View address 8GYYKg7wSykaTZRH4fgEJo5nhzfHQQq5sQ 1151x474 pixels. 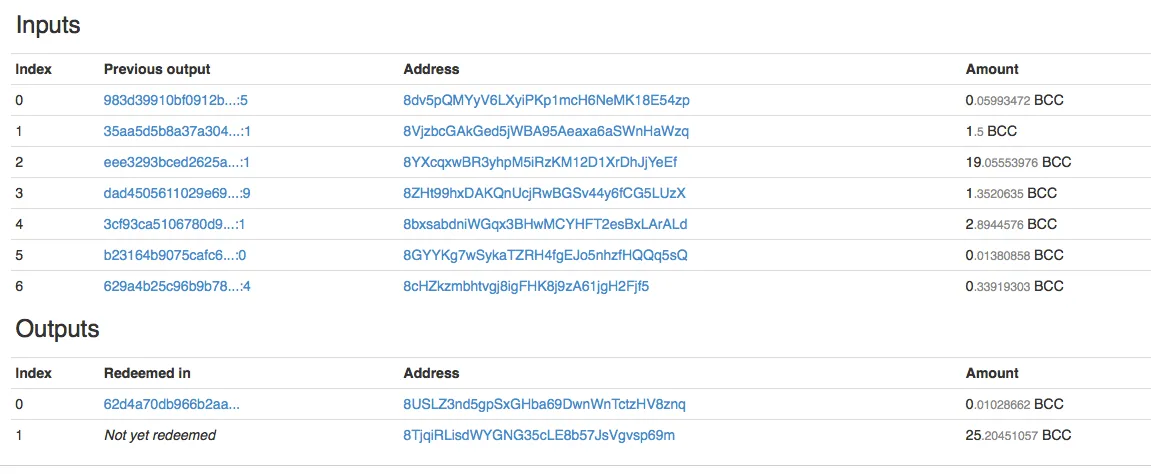545,255
